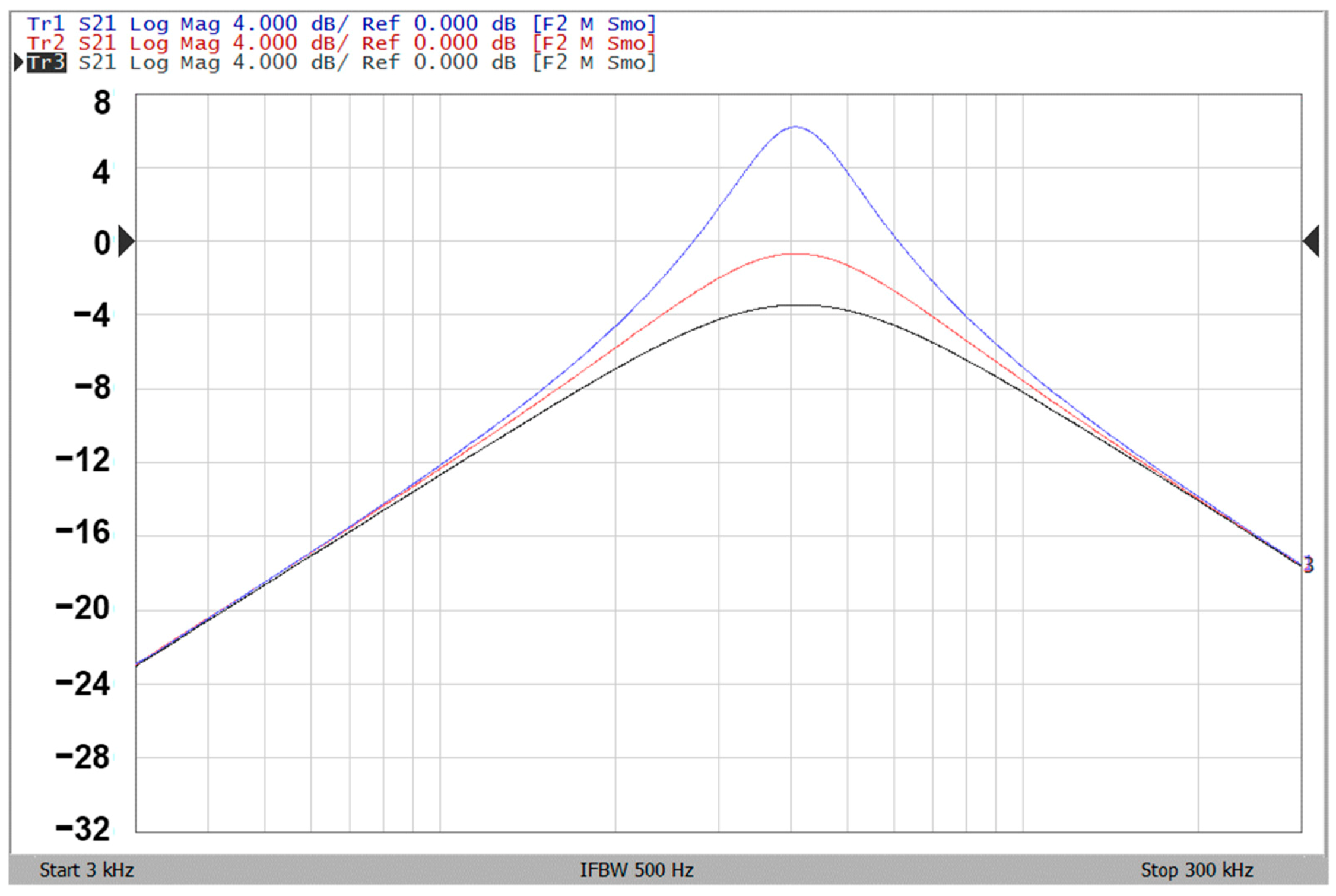
Task: Click S21 parameter on the Tr1 line
Action: (97, 24)
